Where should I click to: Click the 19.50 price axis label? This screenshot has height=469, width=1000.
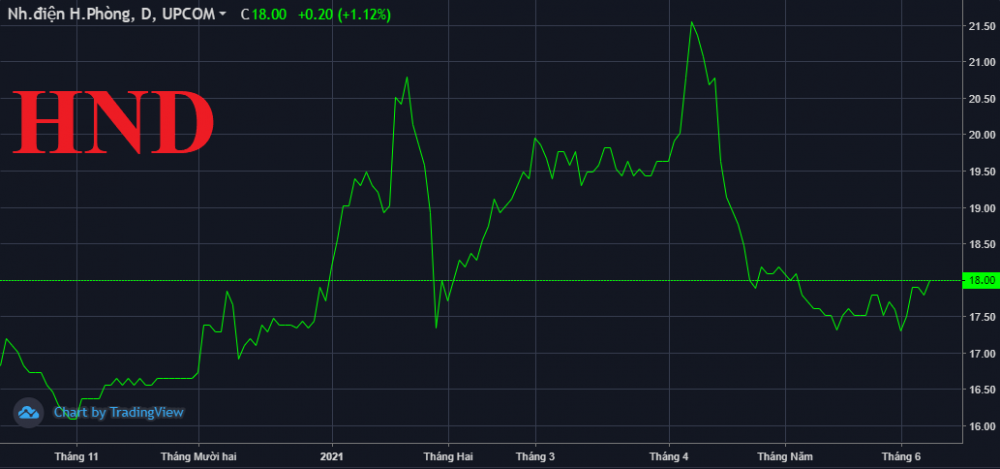[982, 172]
